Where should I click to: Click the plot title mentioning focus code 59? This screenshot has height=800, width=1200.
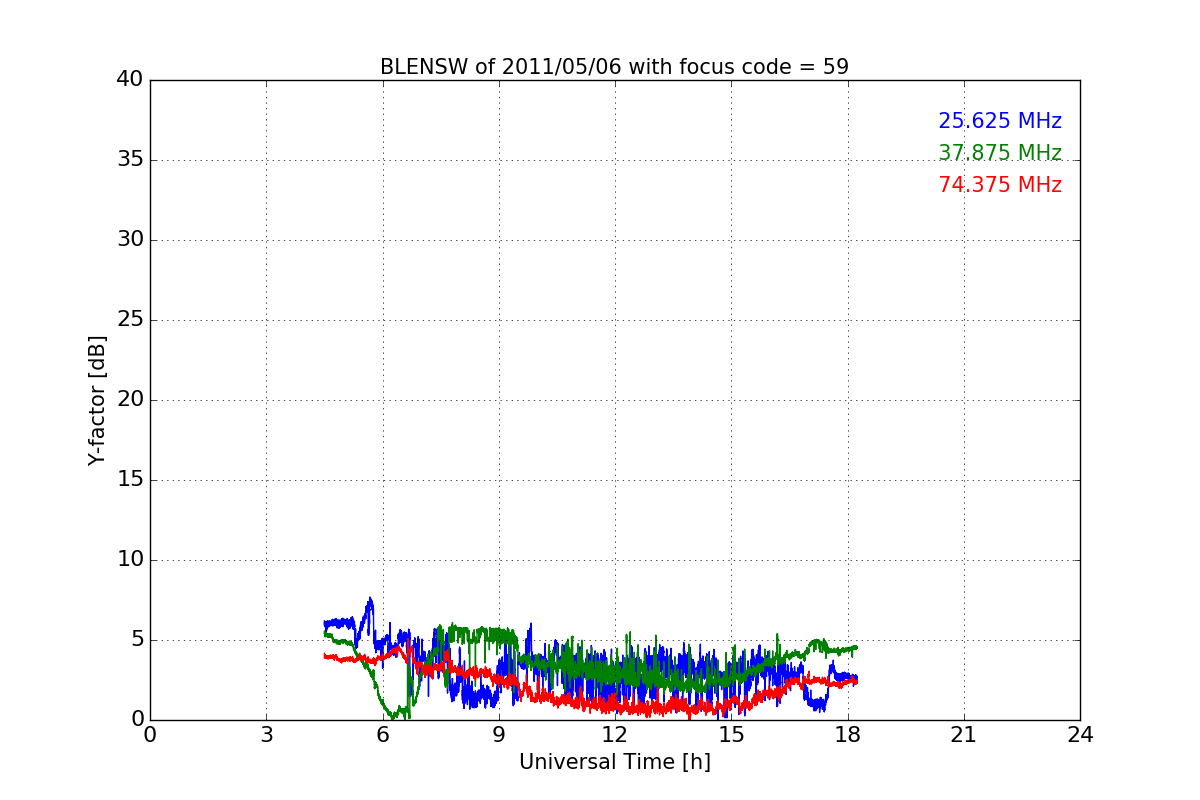coord(614,67)
